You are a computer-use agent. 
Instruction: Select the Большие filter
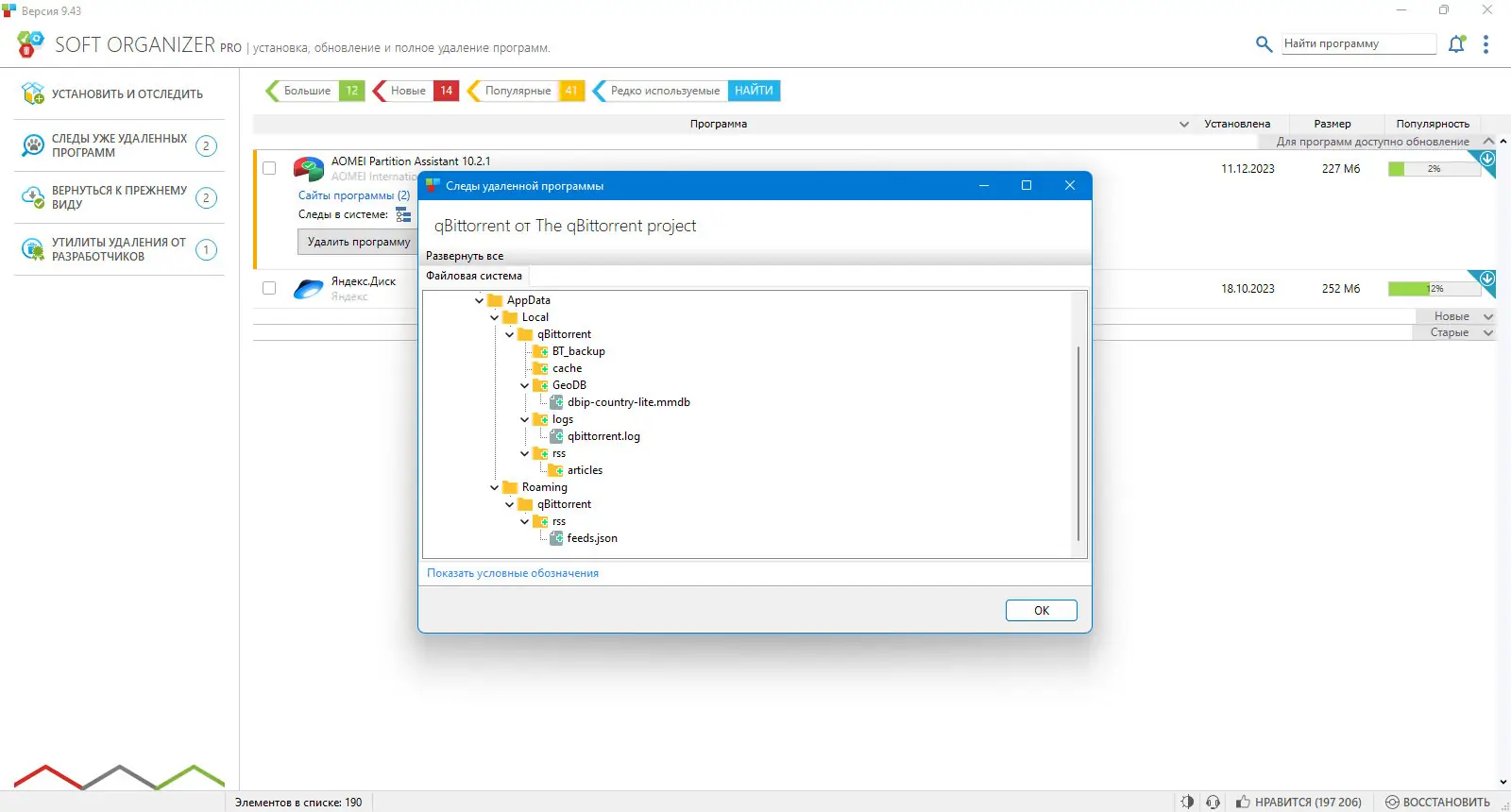coord(314,91)
